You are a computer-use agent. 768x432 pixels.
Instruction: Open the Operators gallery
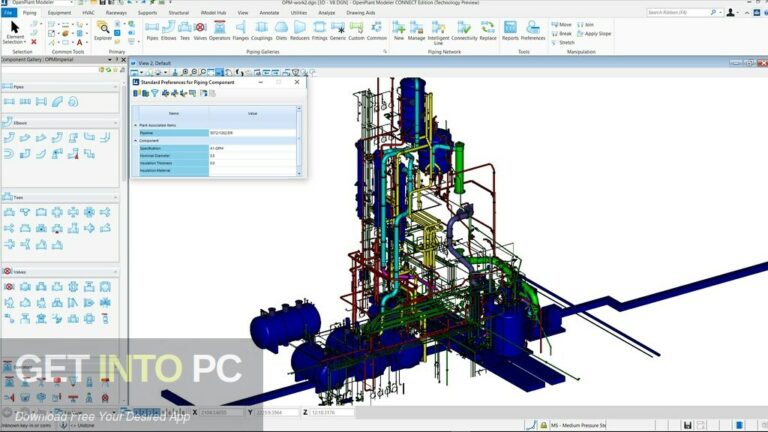coord(219,30)
